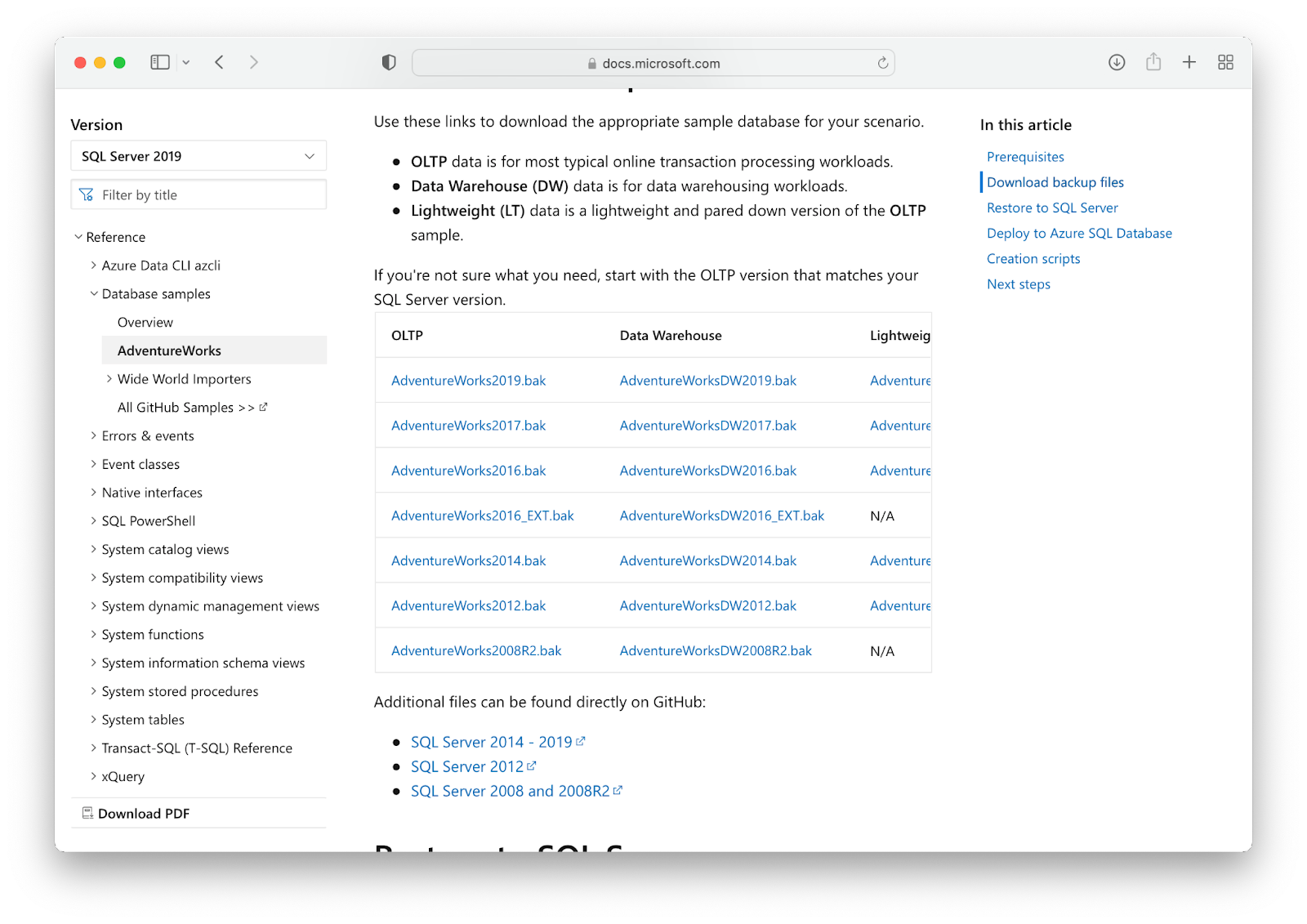Reload the current page
Screen dimensions: 1307x924
(x=881, y=62)
